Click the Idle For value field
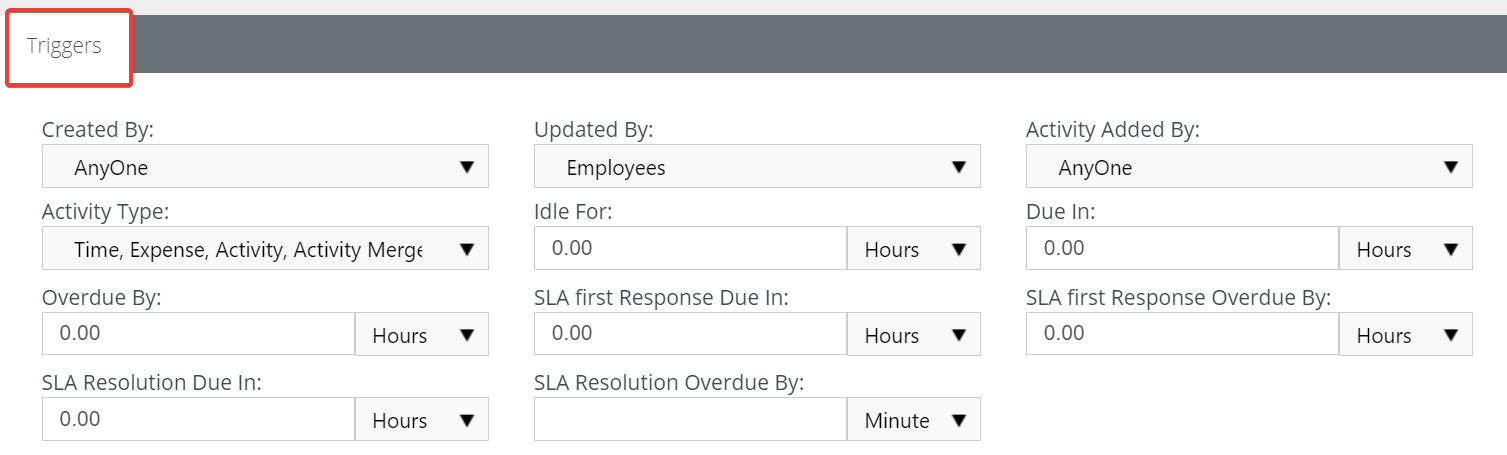Screen dimensions: 1507x455 click(690, 248)
